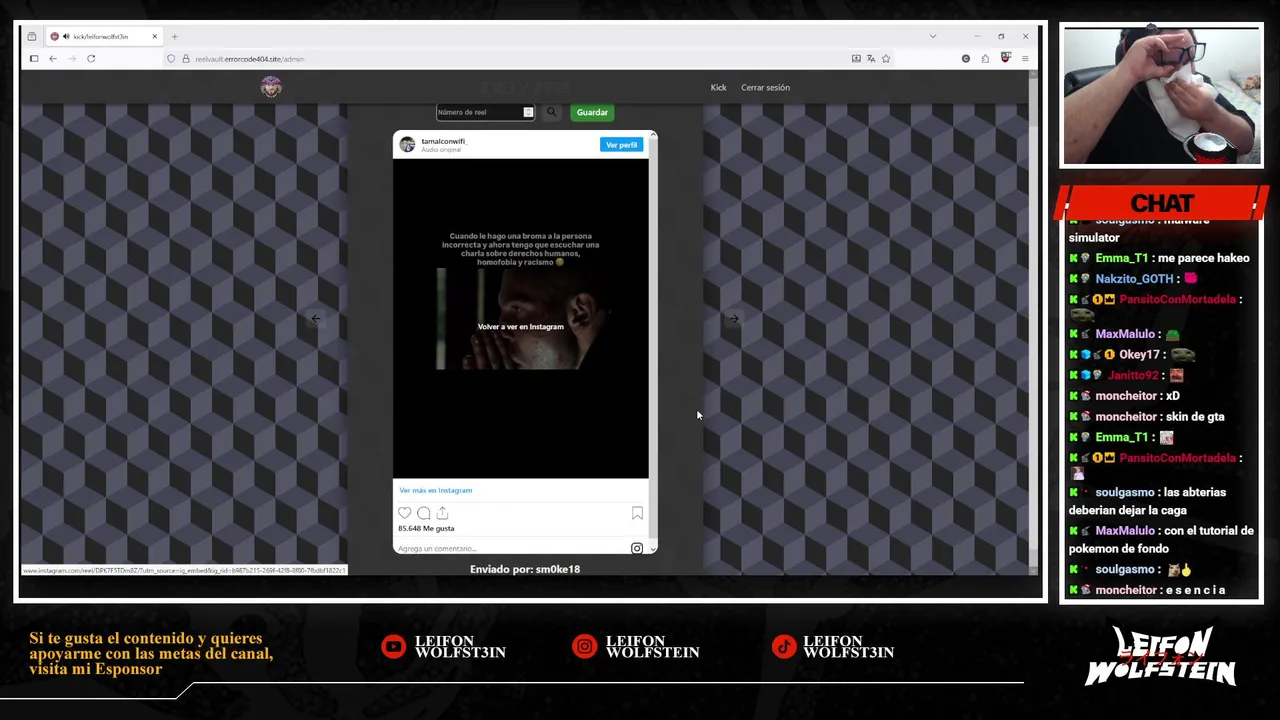Open the browser hamburger menu
The height and width of the screenshot is (720, 1280).
point(1025,59)
